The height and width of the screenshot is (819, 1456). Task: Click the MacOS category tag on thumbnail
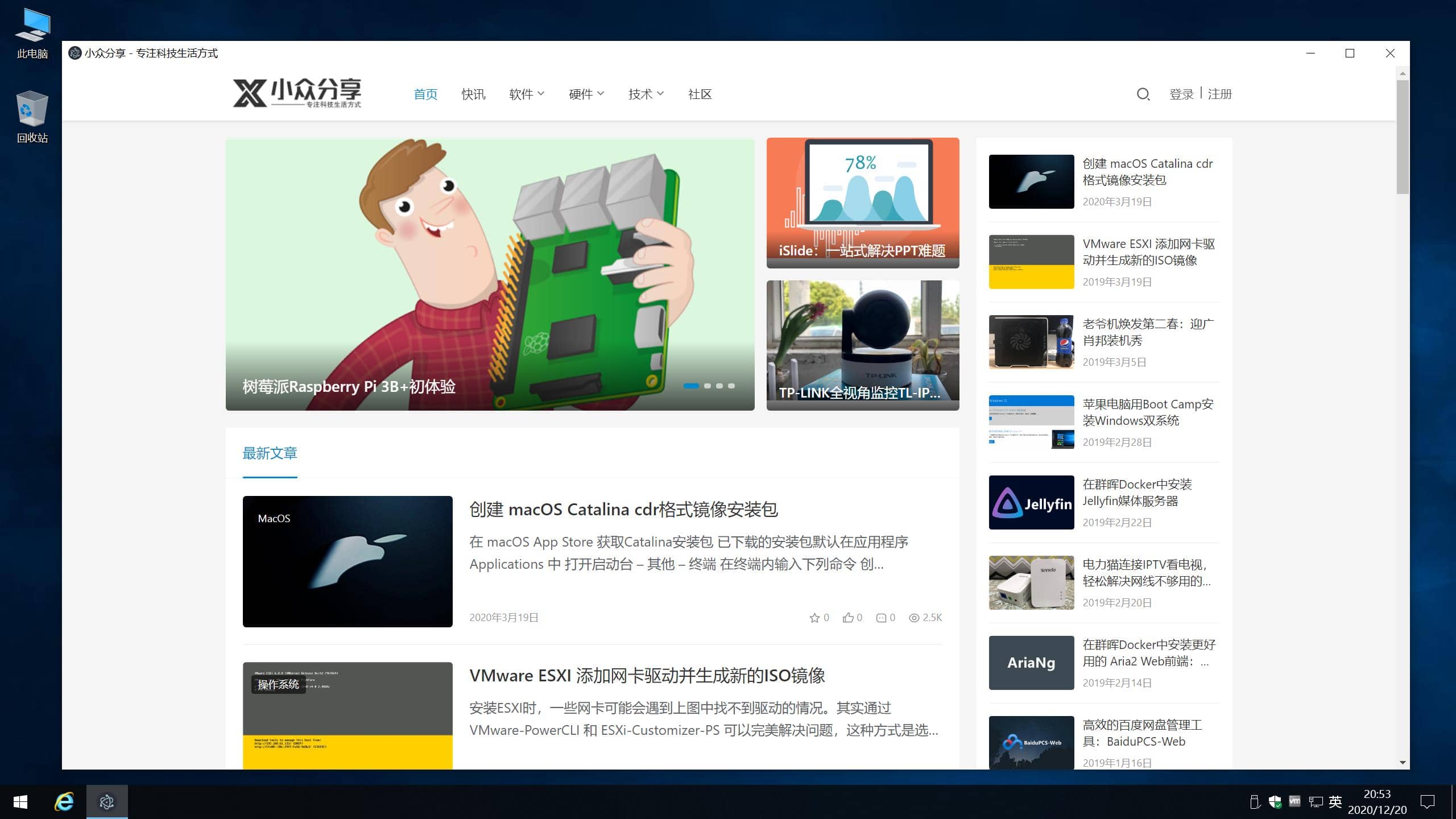(274, 519)
